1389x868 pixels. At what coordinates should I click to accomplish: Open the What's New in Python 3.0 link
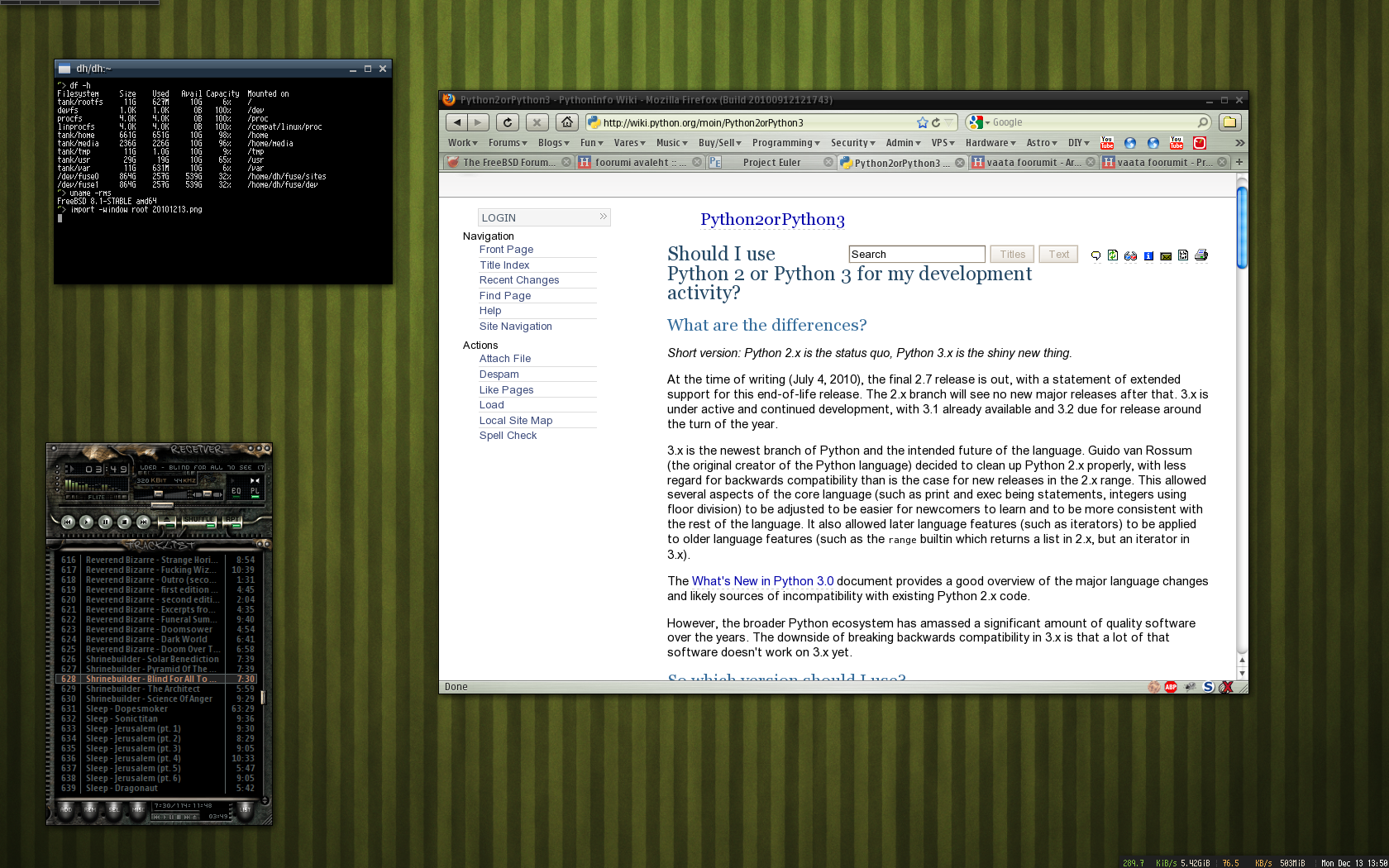pos(762,581)
